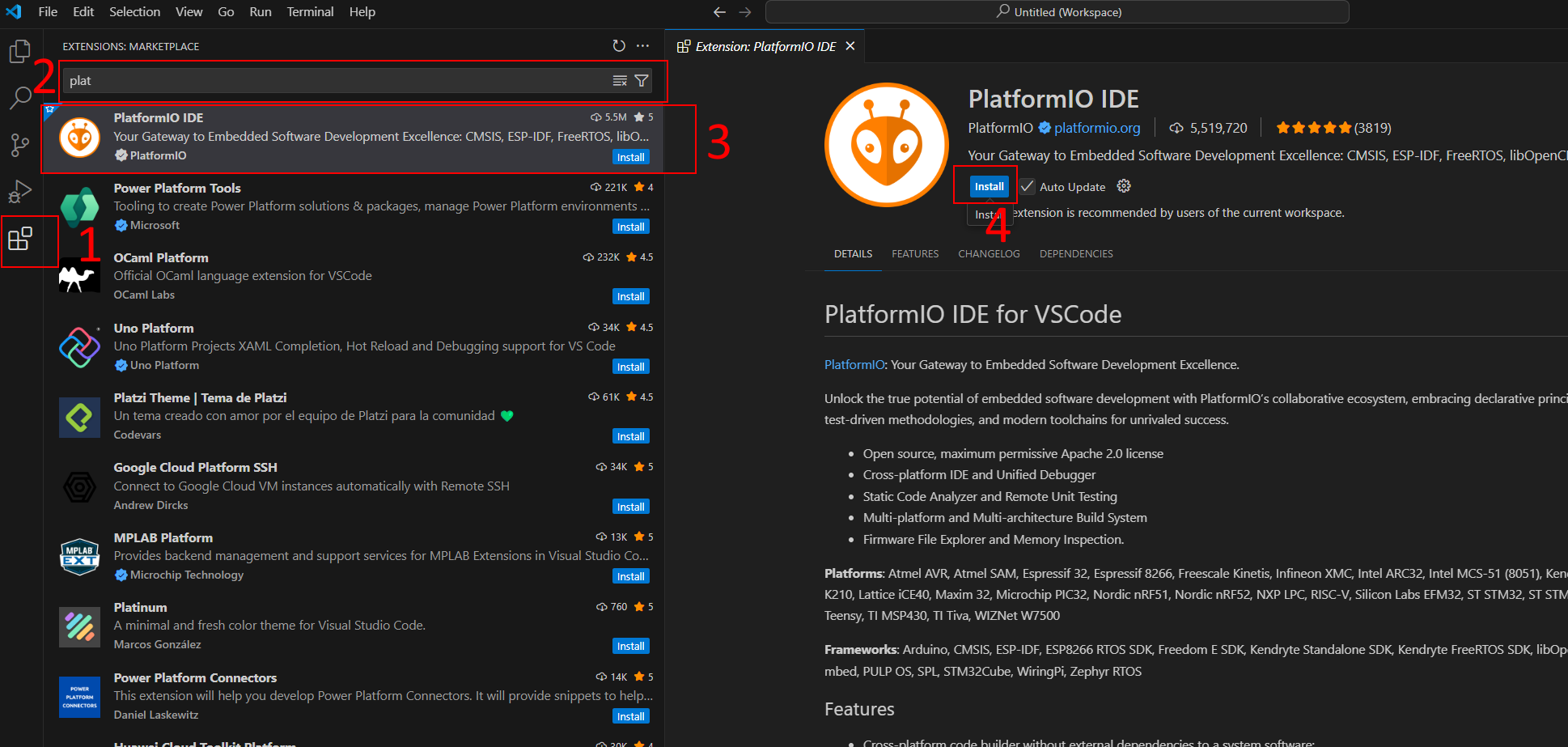The height and width of the screenshot is (747, 1568).
Task: Open the Search view in activity bar
Action: [19, 98]
